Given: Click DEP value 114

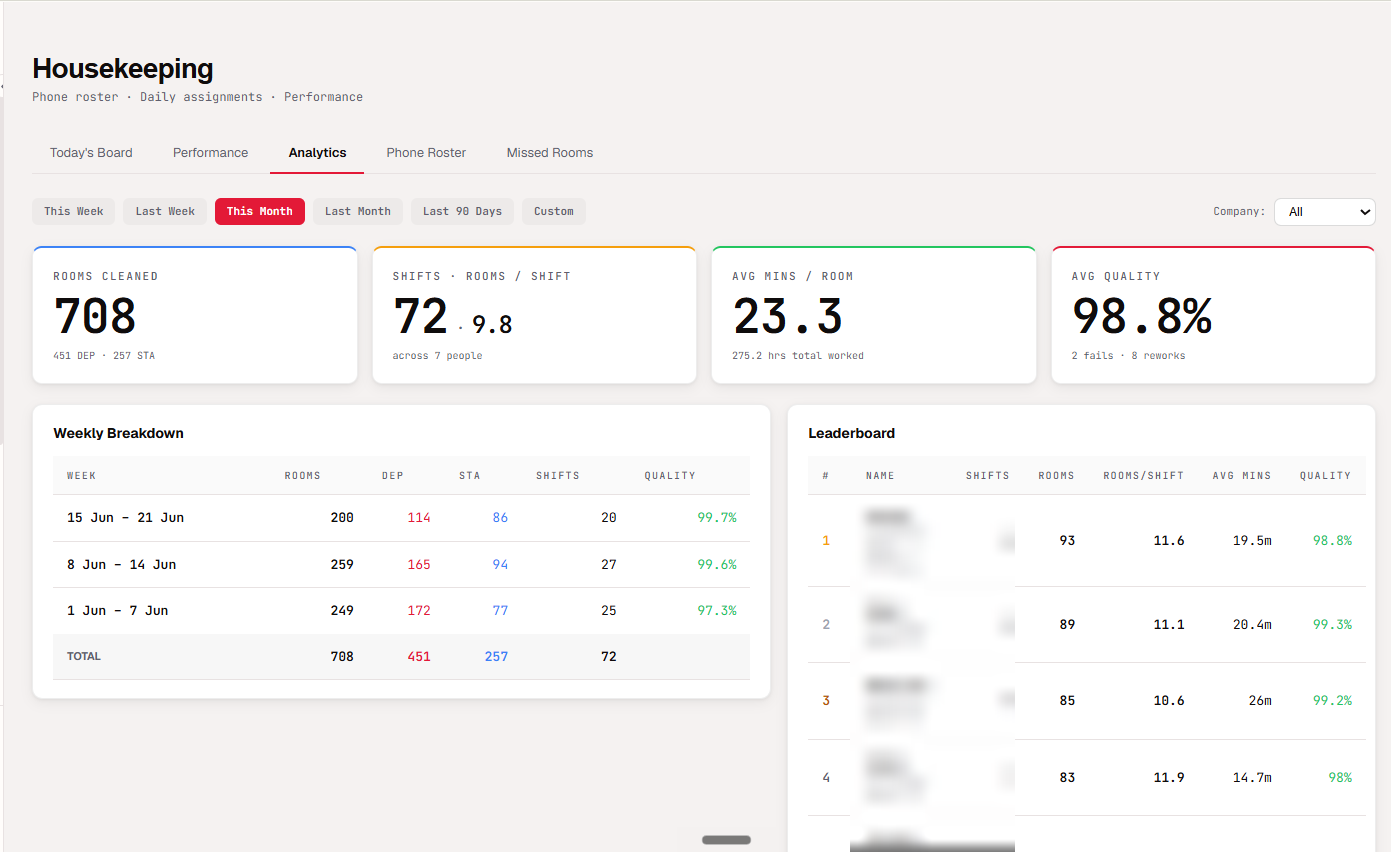Looking at the screenshot, I should click(x=419, y=518).
